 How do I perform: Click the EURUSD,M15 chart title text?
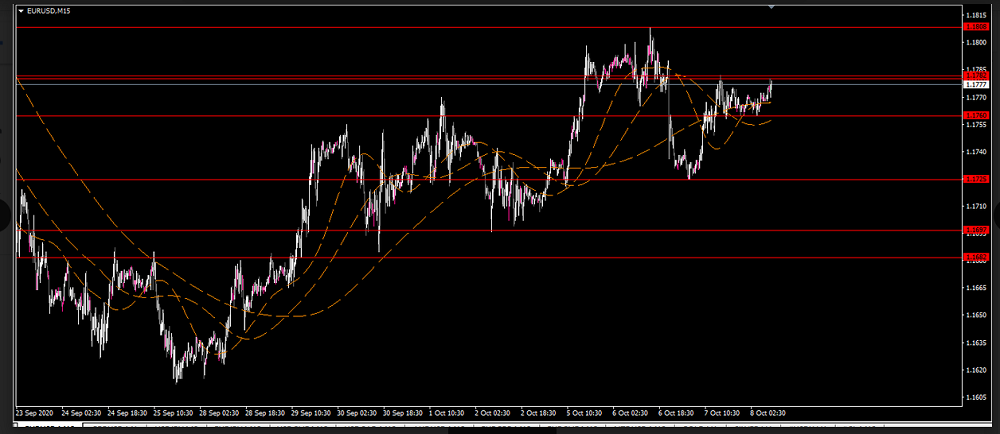coord(50,10)
